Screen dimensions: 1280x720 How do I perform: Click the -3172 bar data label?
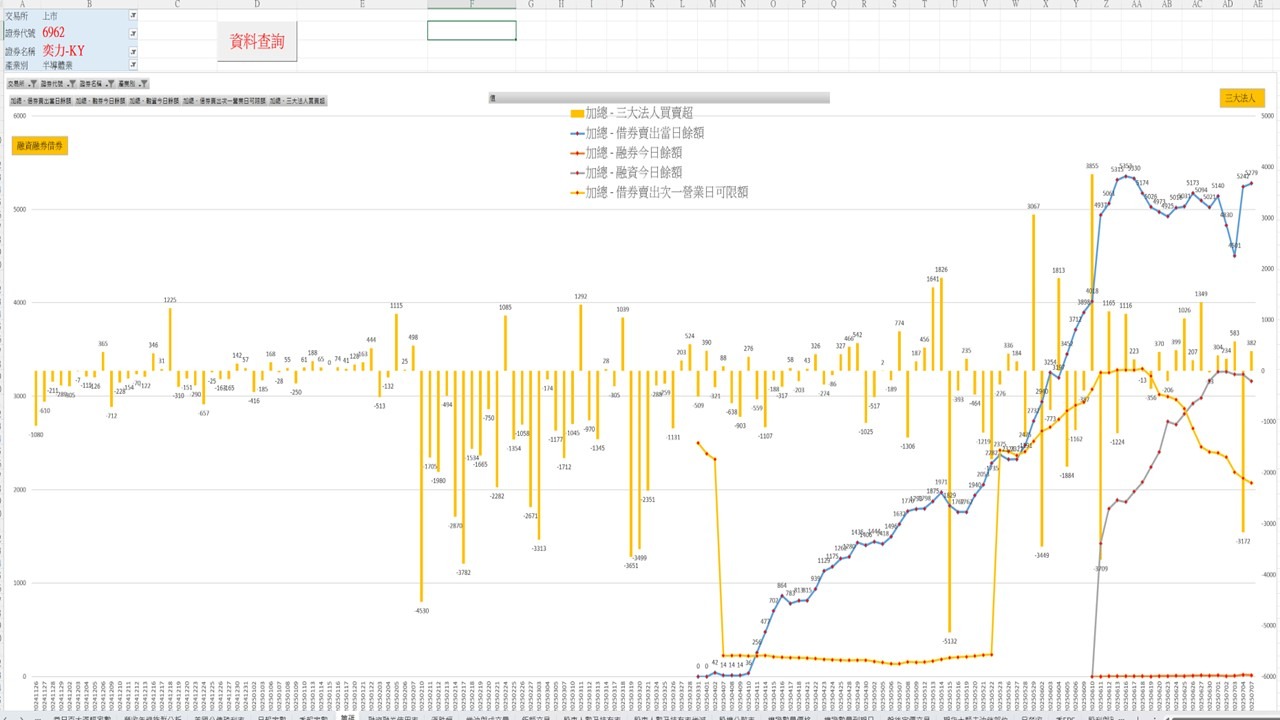click(x=1243, y=541)
